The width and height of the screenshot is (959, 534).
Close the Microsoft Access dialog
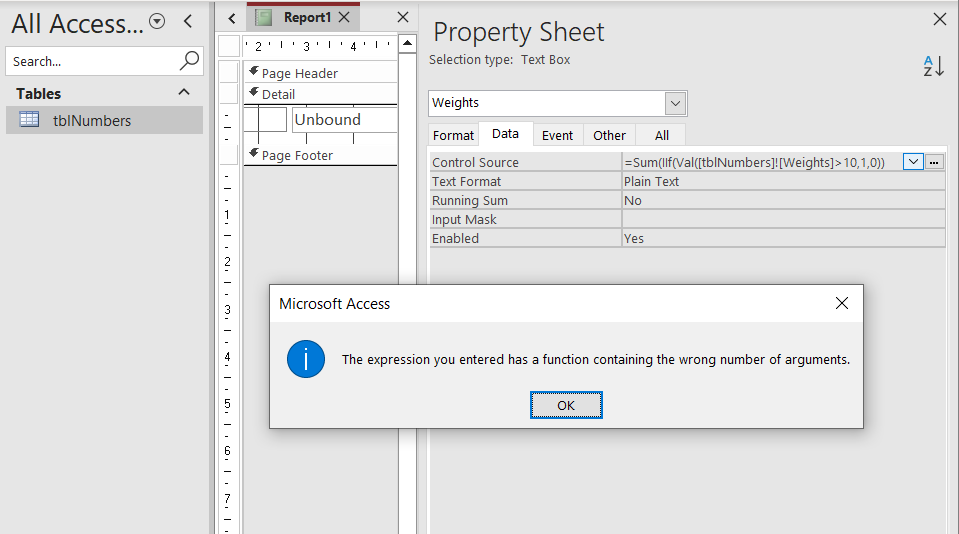tap(841, 303)
